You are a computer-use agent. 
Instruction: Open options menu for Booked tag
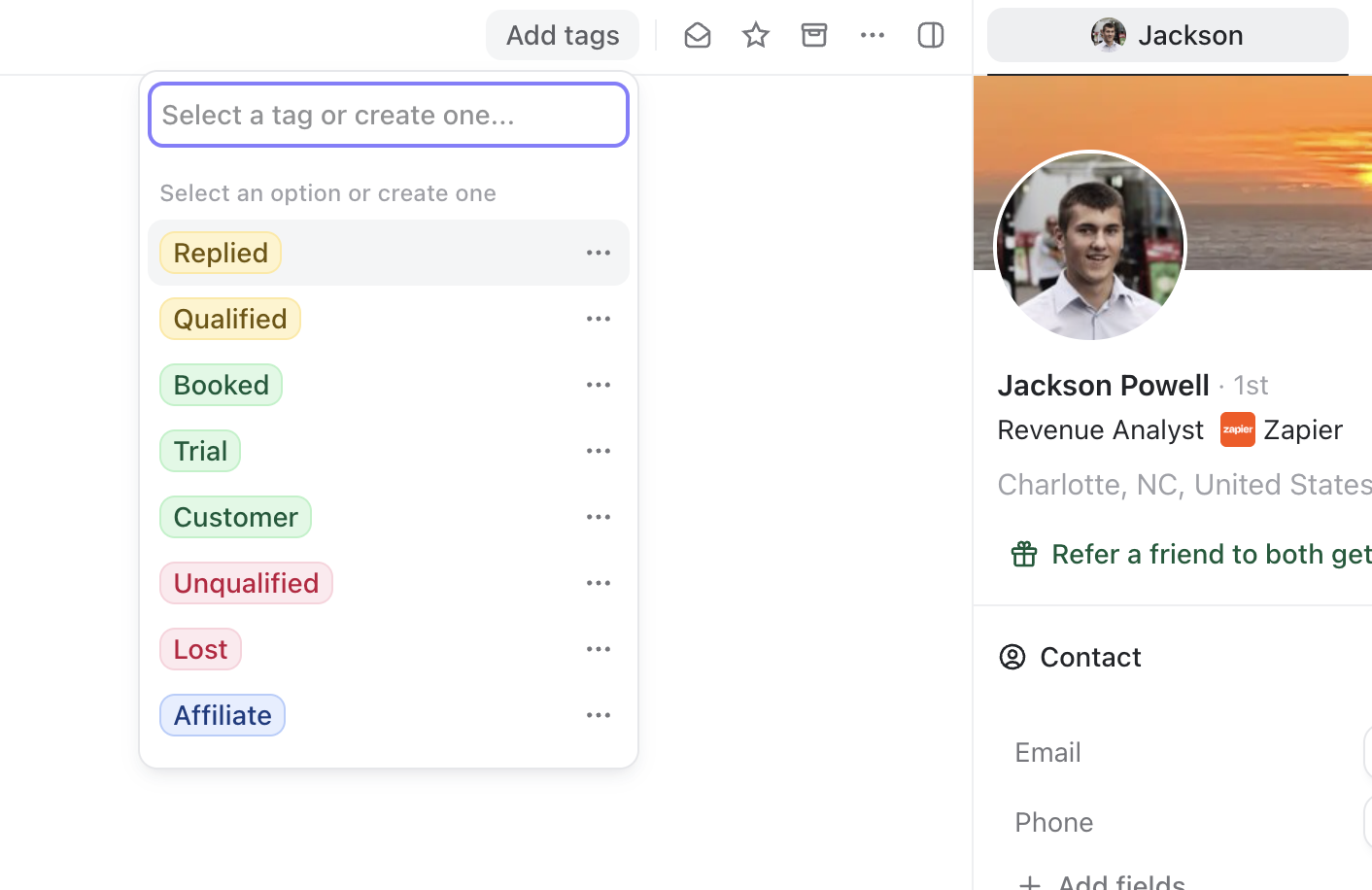(599, 385)
